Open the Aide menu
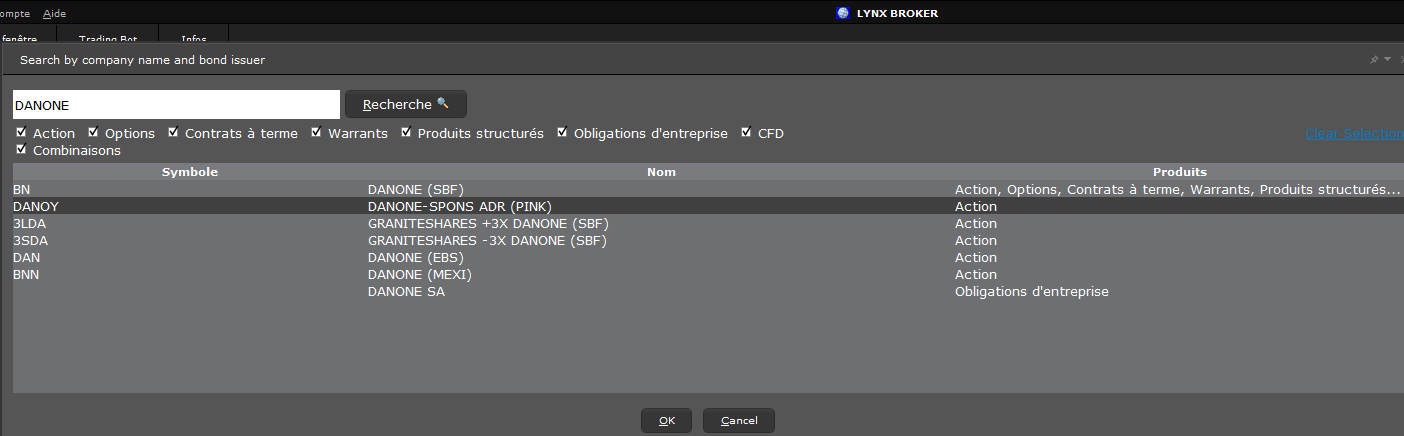Image resolution: width=1404 pixels, height=436 pixels. [x=54, y=13]
